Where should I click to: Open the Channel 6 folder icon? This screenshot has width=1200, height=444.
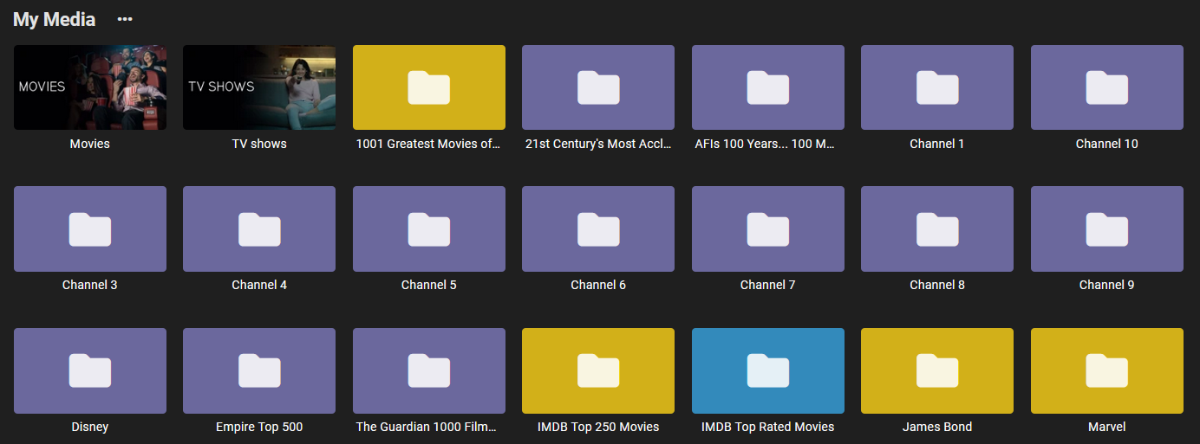pyautogui.click(x=598, y=229)
